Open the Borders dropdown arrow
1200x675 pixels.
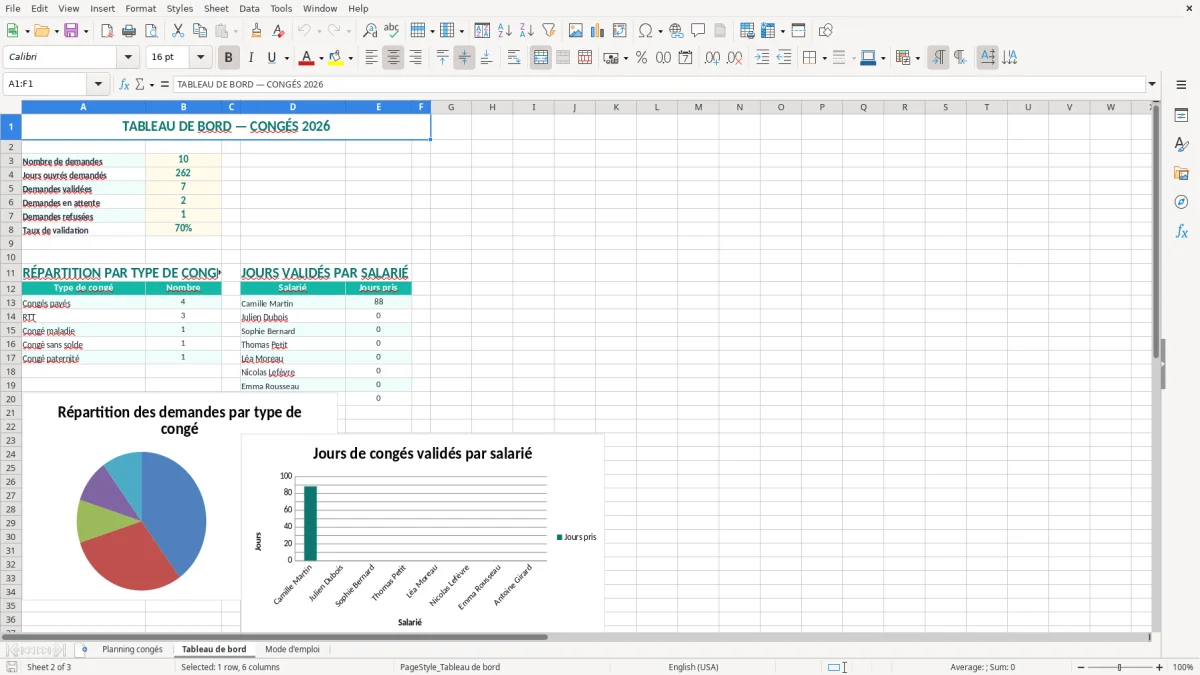(824, 58)
